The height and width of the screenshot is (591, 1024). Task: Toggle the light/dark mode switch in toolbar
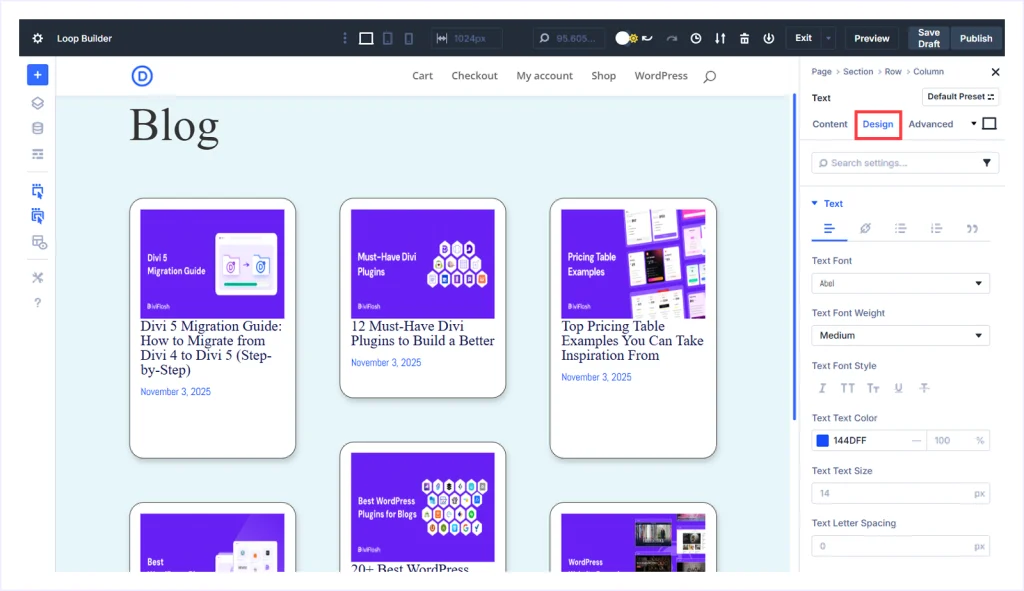[621, 38]
